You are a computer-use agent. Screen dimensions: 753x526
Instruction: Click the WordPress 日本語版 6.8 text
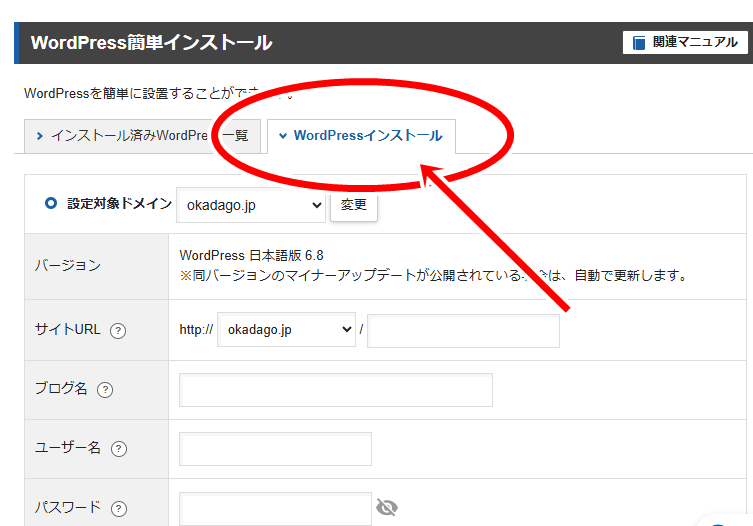252,255
